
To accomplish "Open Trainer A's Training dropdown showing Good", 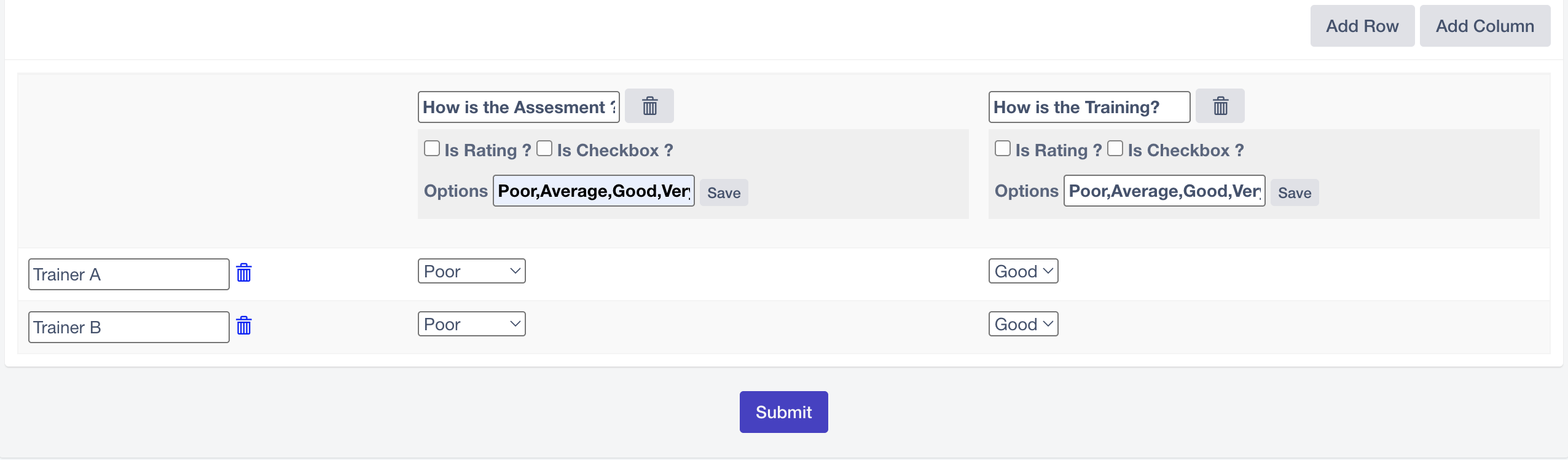I will pos(1024,271).
